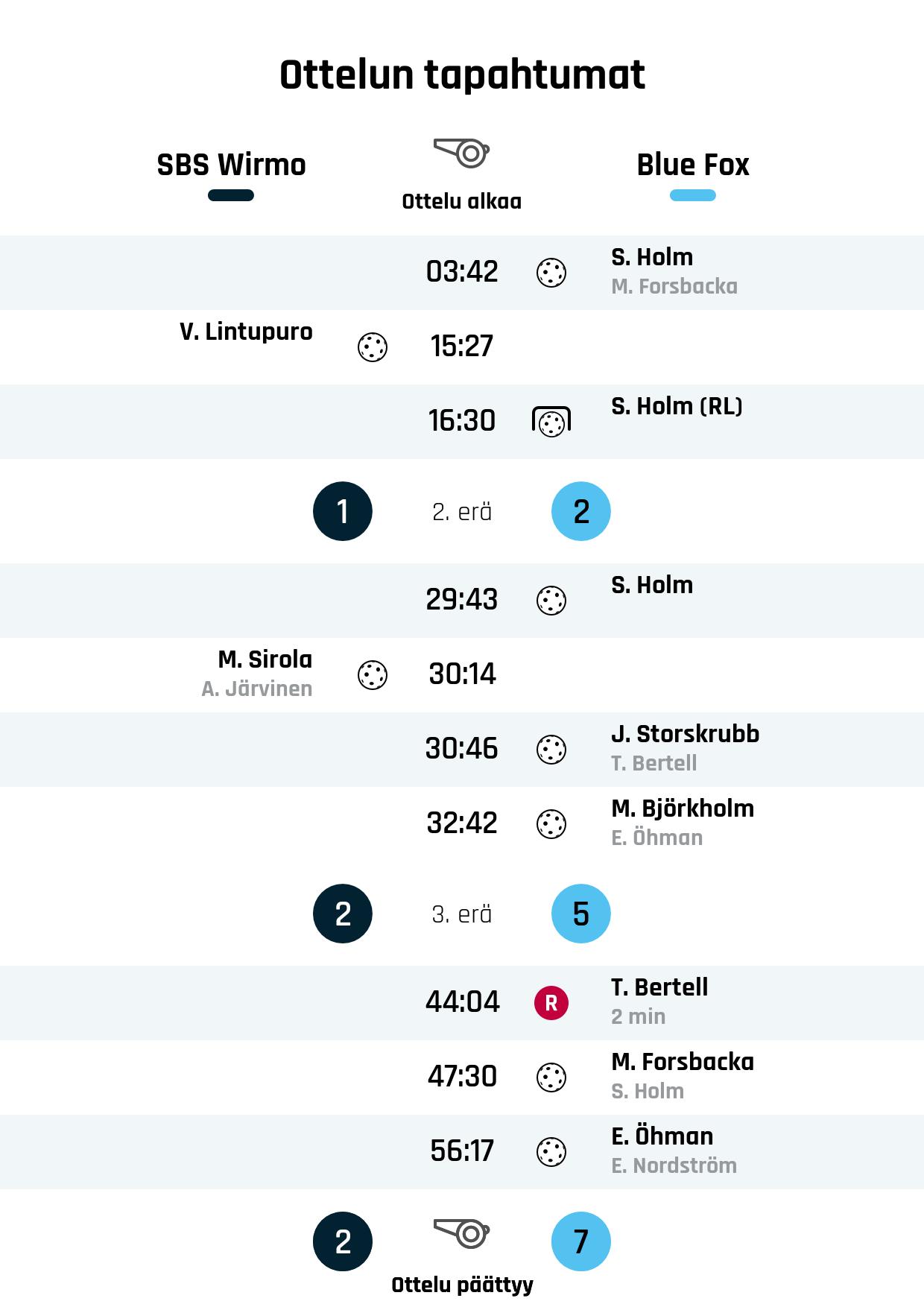Click scorer V. Lintupuro
Viewport: 924px width, 1310px height.
(246, 332)
